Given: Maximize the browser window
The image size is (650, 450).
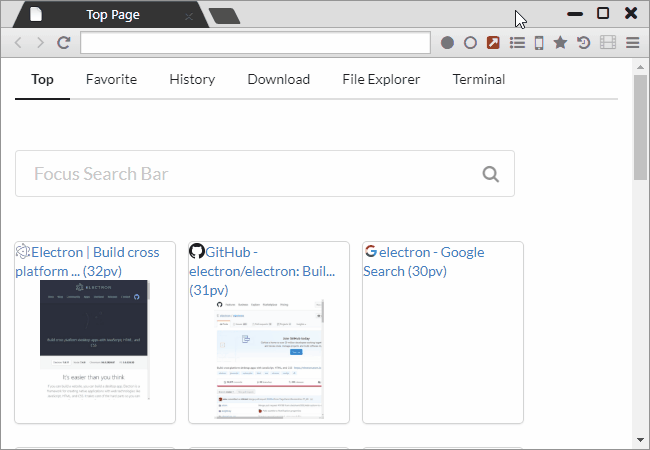Looking at the screenshot, I should (603, 13).
